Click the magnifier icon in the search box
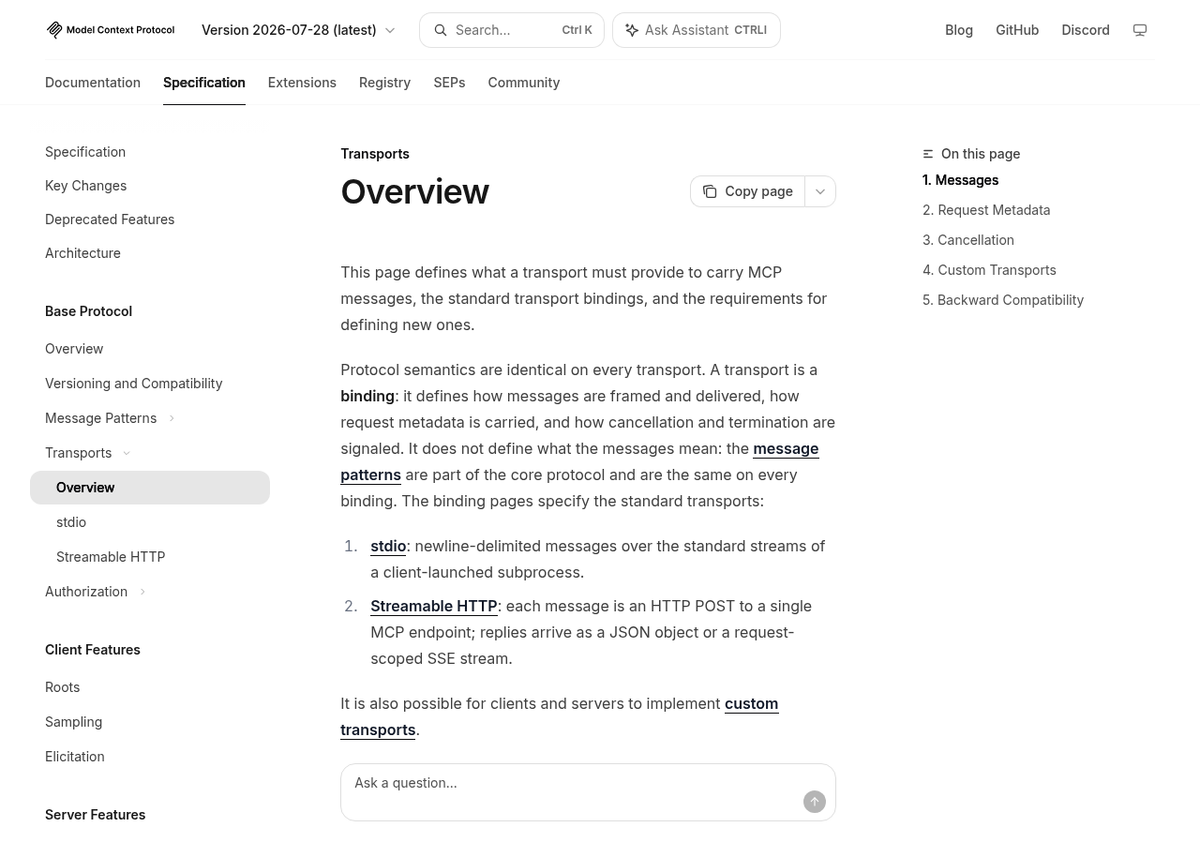Screen dimensions: 1200x844 (x=440, y=30)
